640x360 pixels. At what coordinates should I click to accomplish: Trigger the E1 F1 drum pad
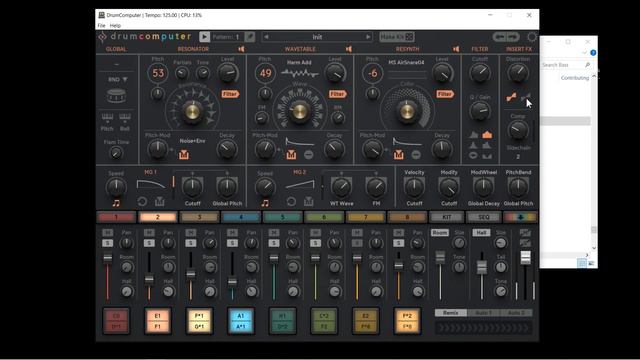[x=158, y=321]
